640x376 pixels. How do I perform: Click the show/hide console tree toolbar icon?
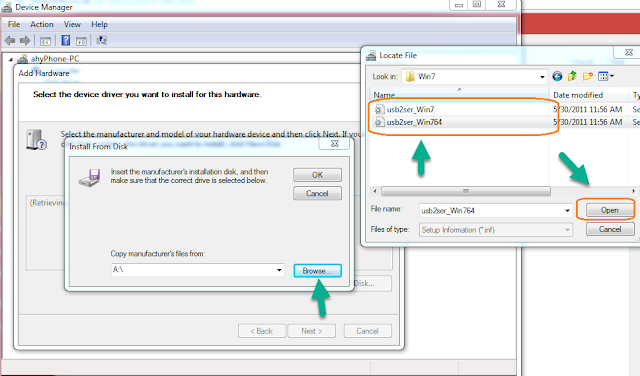pos(45,41)
